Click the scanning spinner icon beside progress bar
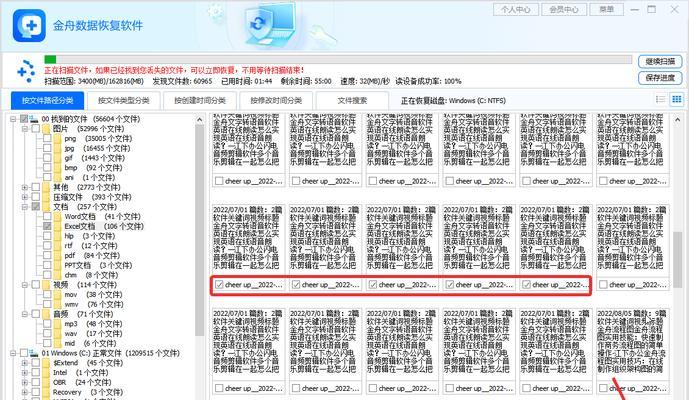 tap(25, 71)
